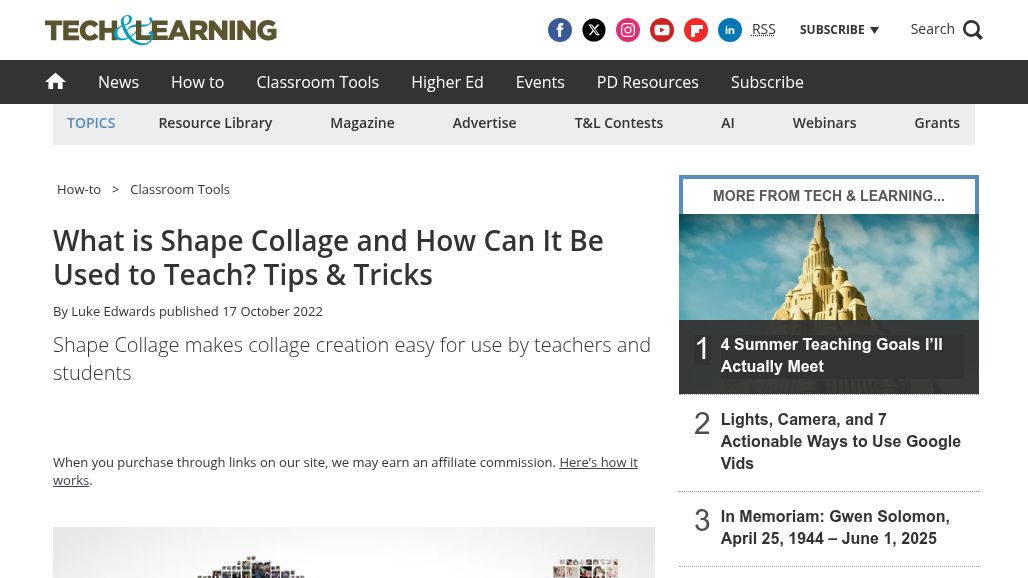The image size is (1028, 578).
Task: Open the X (Twitter) social icon
Action: click(x=594, y=30)
